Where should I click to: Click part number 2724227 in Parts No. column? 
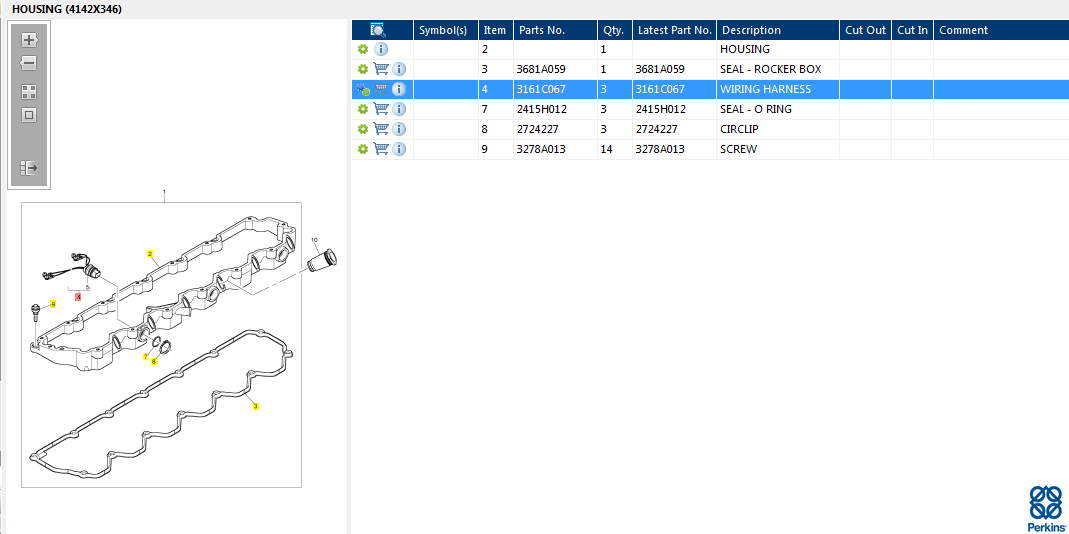(539, 129)
